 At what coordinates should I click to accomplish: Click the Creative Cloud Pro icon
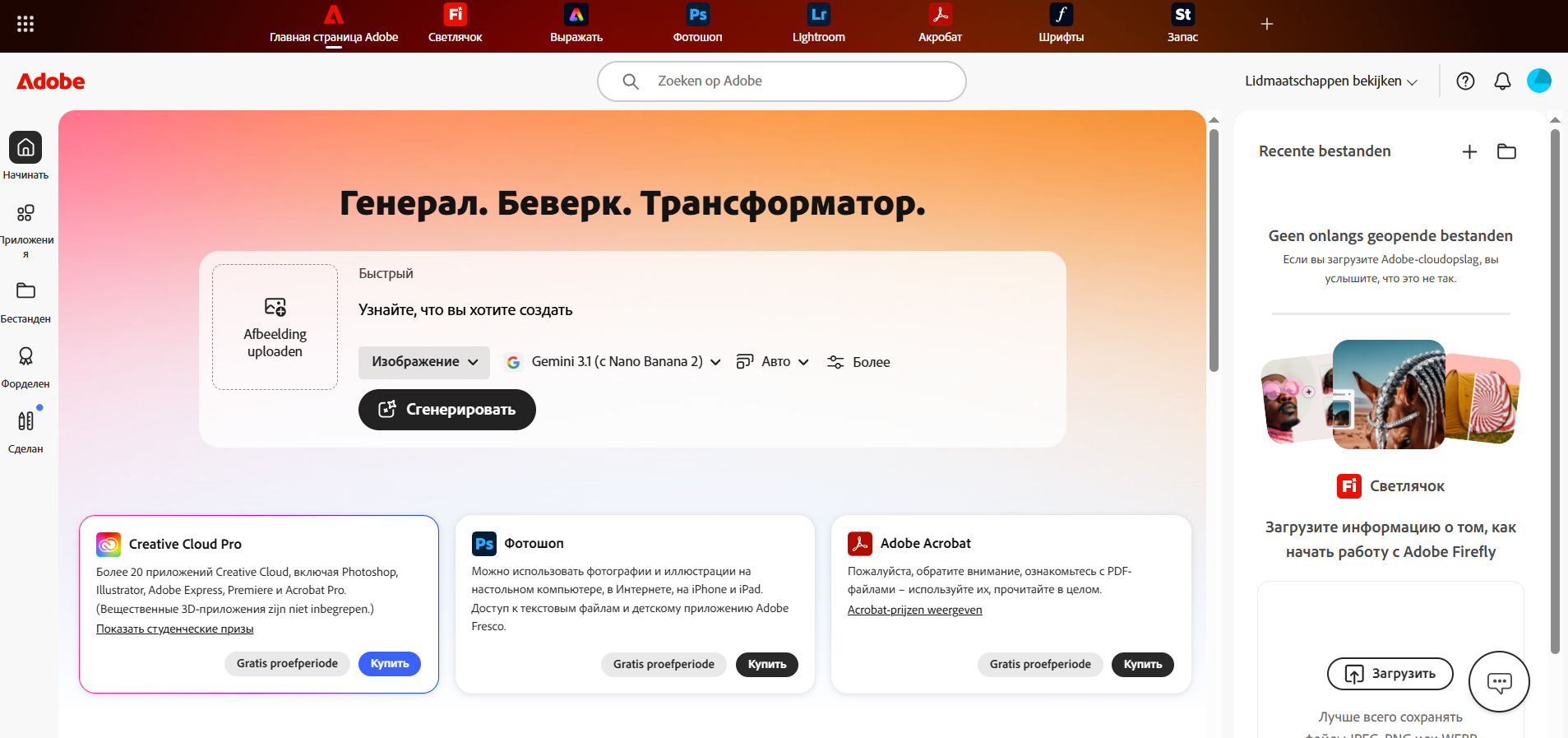(x=109, y=545)
